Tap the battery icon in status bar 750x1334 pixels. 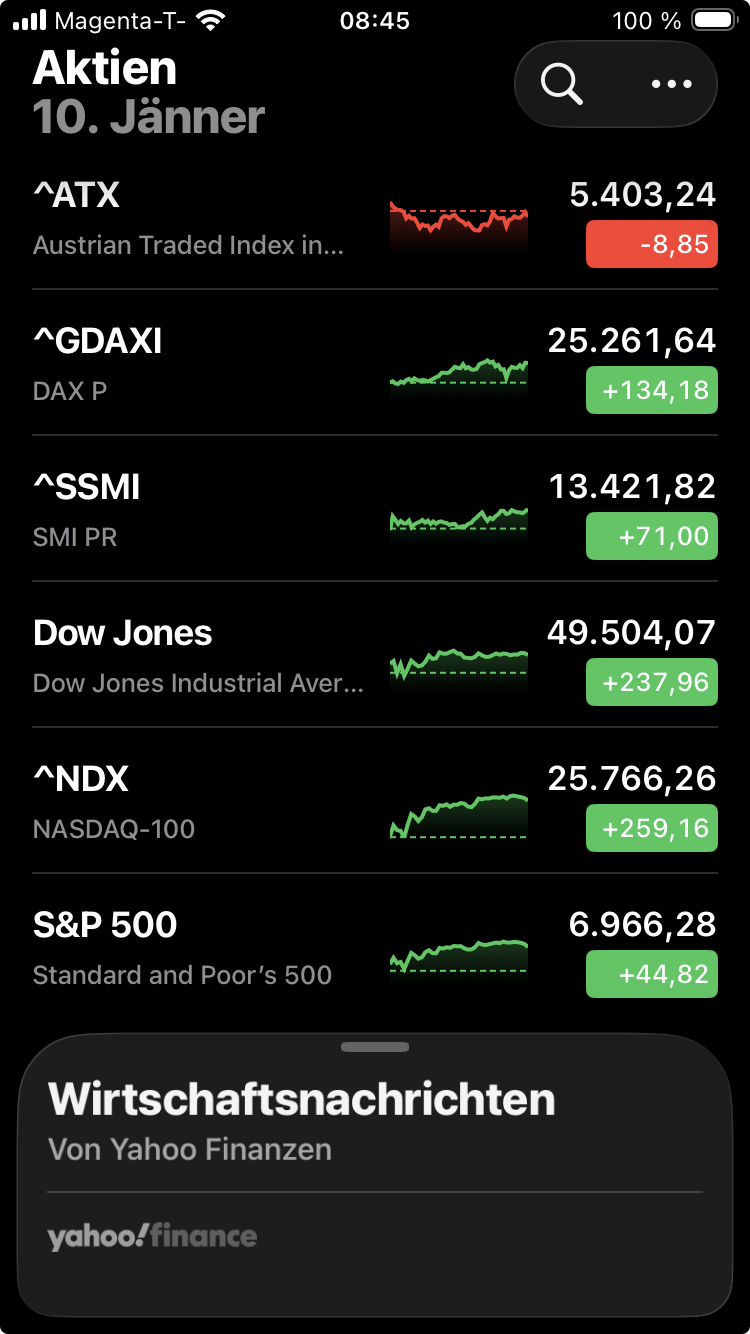(713, 20)
